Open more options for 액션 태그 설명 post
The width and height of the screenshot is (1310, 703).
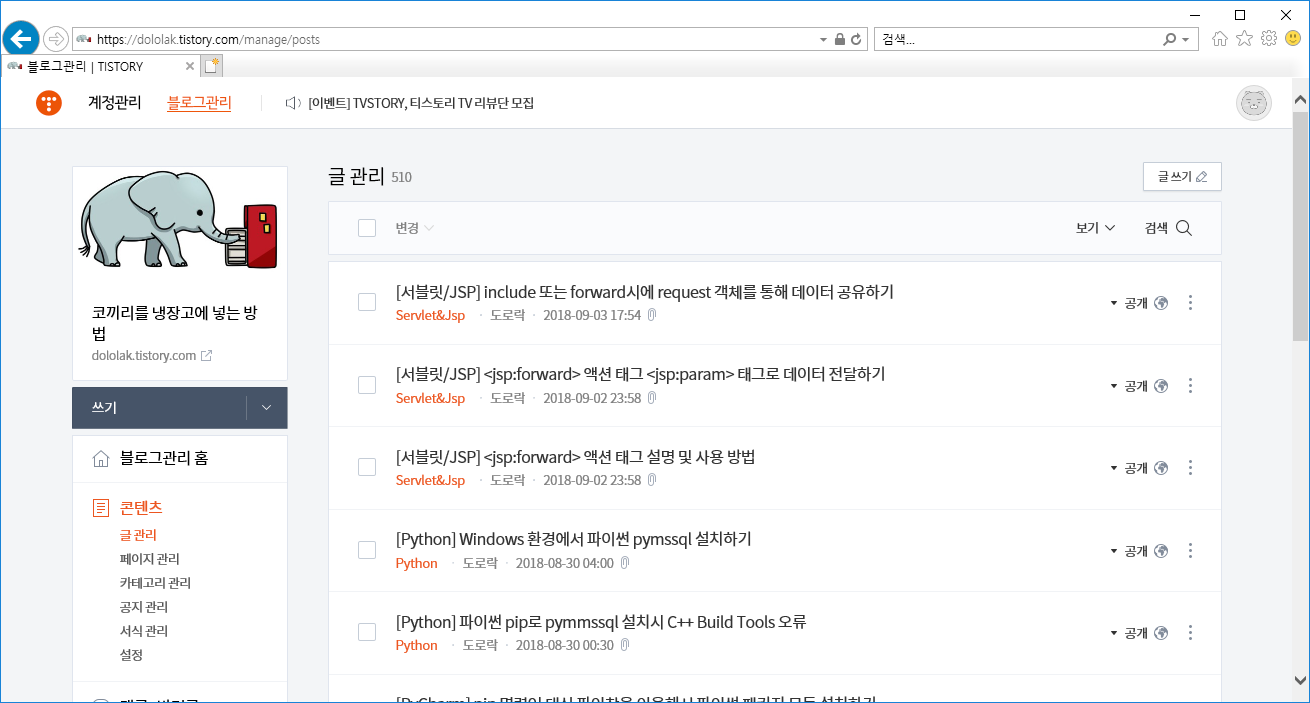coord(1190,467)
